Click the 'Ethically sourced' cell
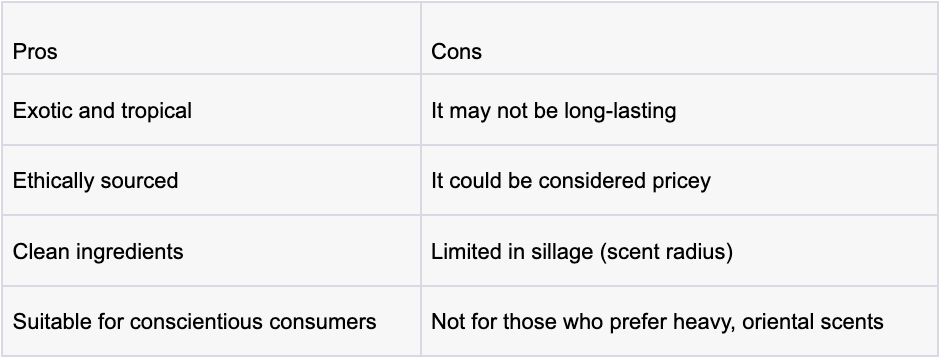This screenshot has width=940, height=364. [x=211, y=180]
